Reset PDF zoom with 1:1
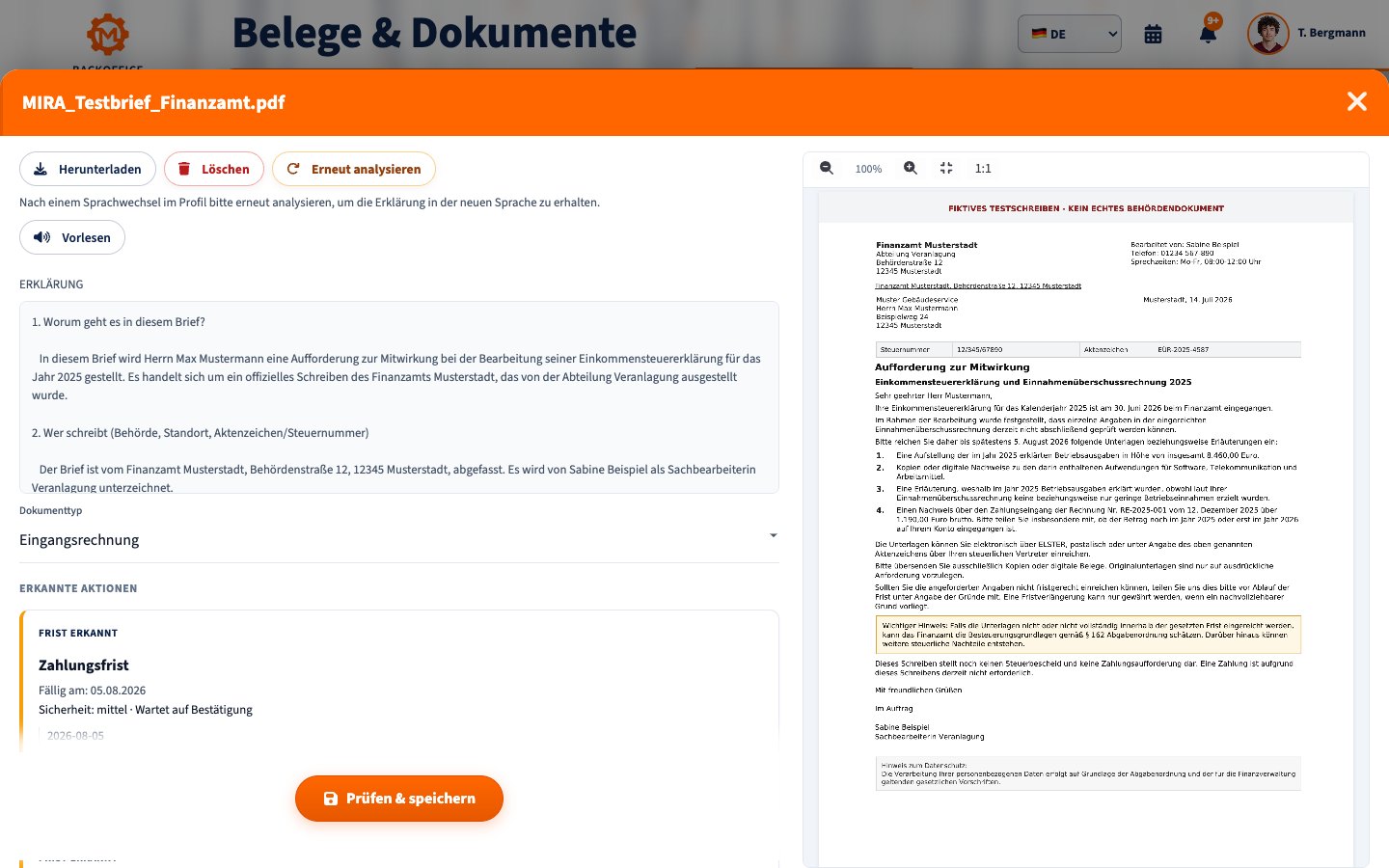The image size is (1389, 868). (983, 168)
